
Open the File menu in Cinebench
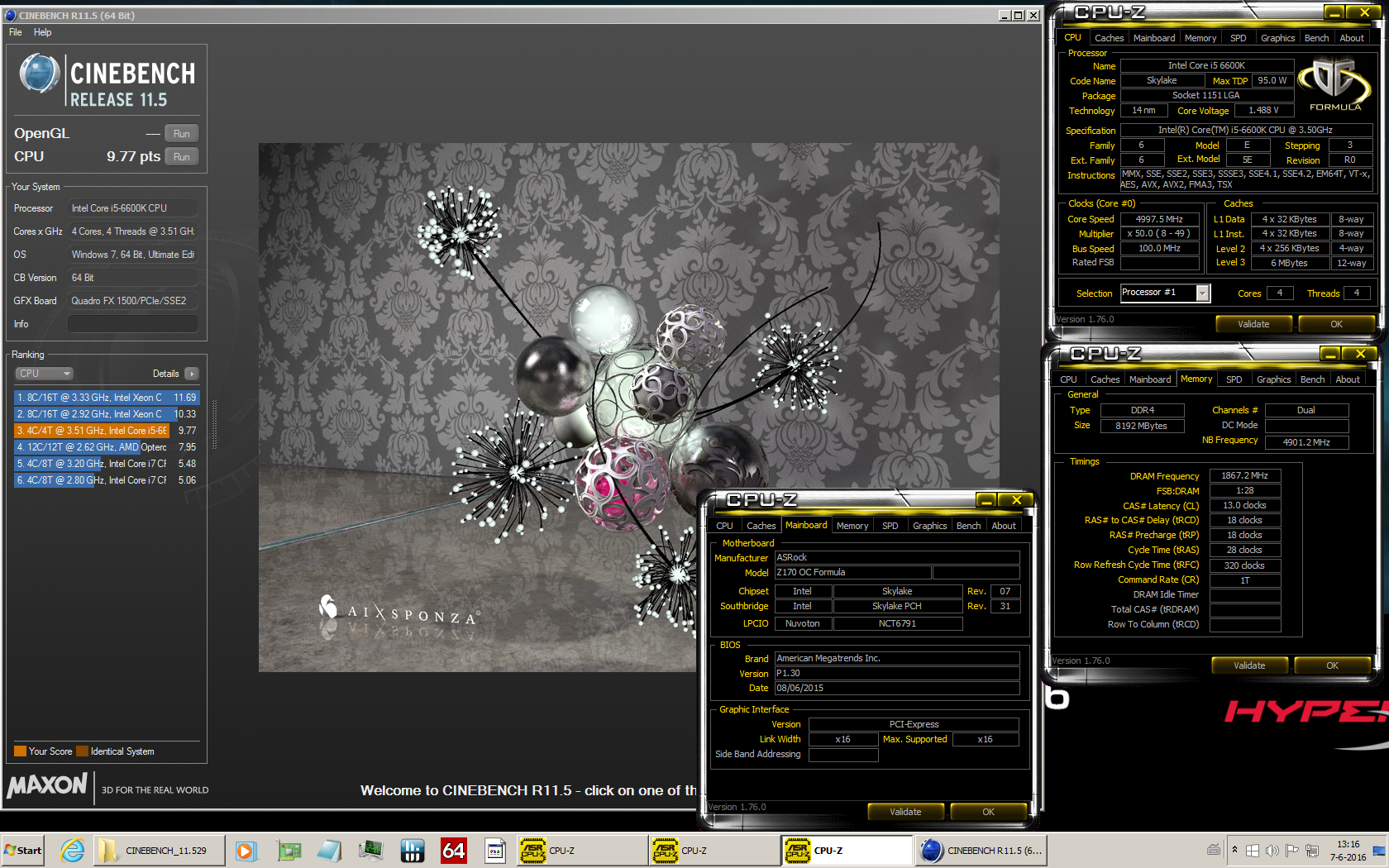[16, 32]
